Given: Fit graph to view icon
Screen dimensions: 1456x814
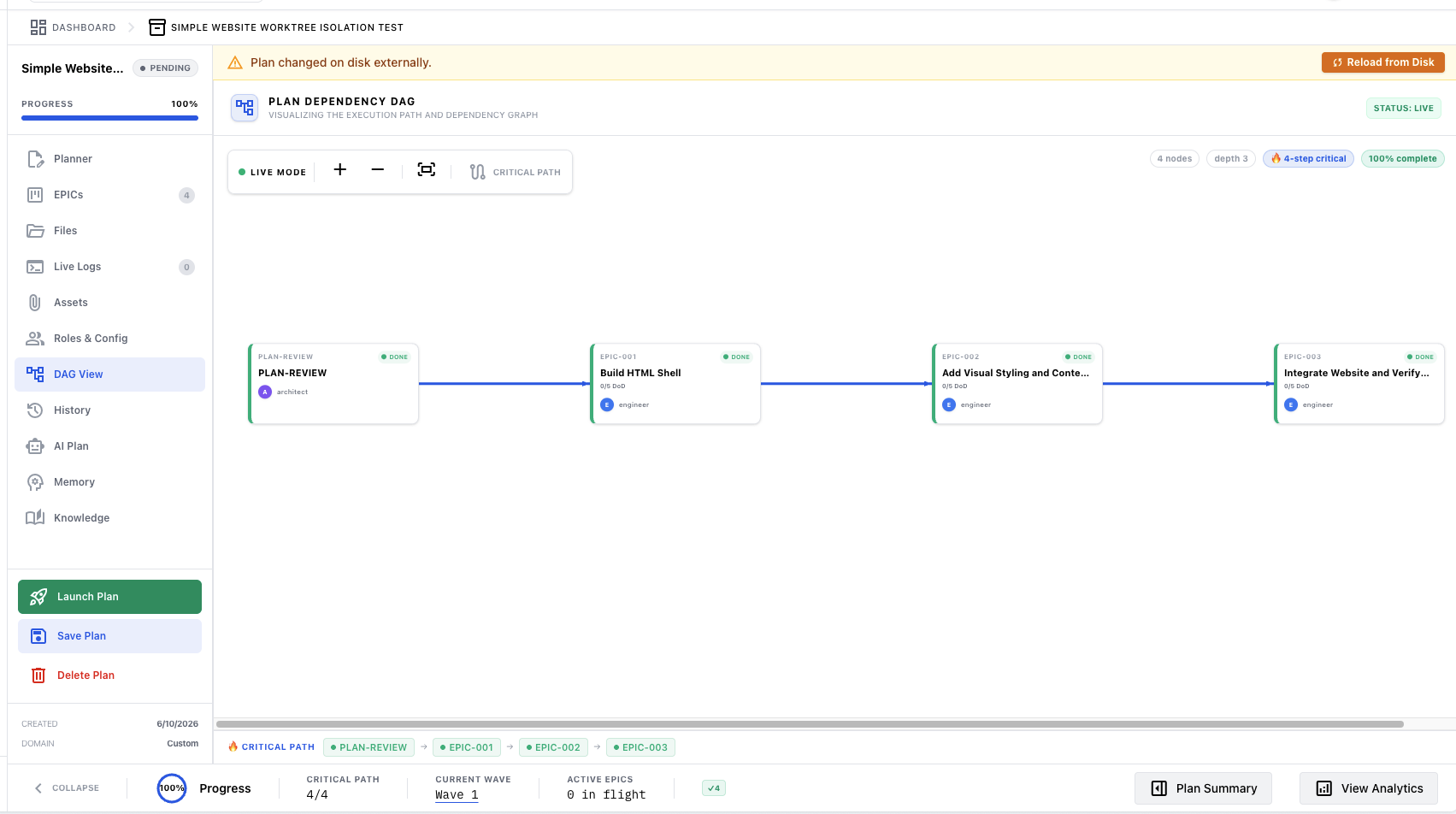Looking at the screenshot, I should tap(427, 169).
